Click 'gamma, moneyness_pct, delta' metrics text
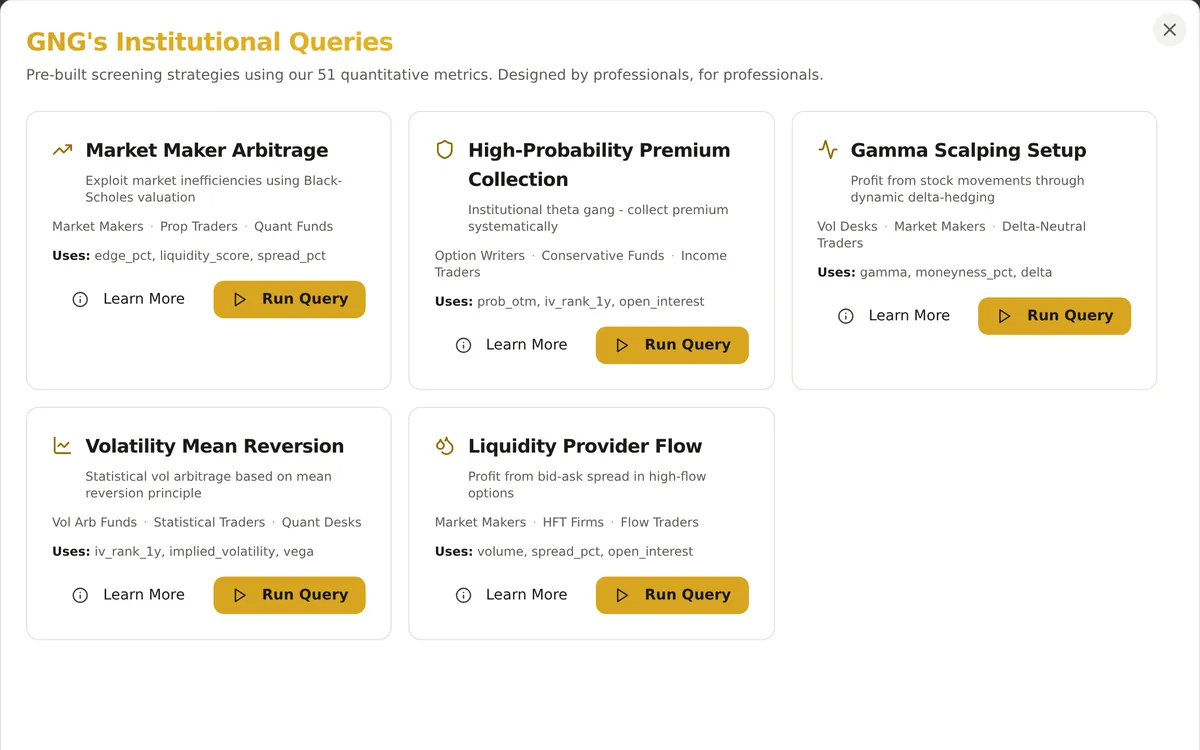This screenshot has width=1200, height=750. click(x=956, y=273)
